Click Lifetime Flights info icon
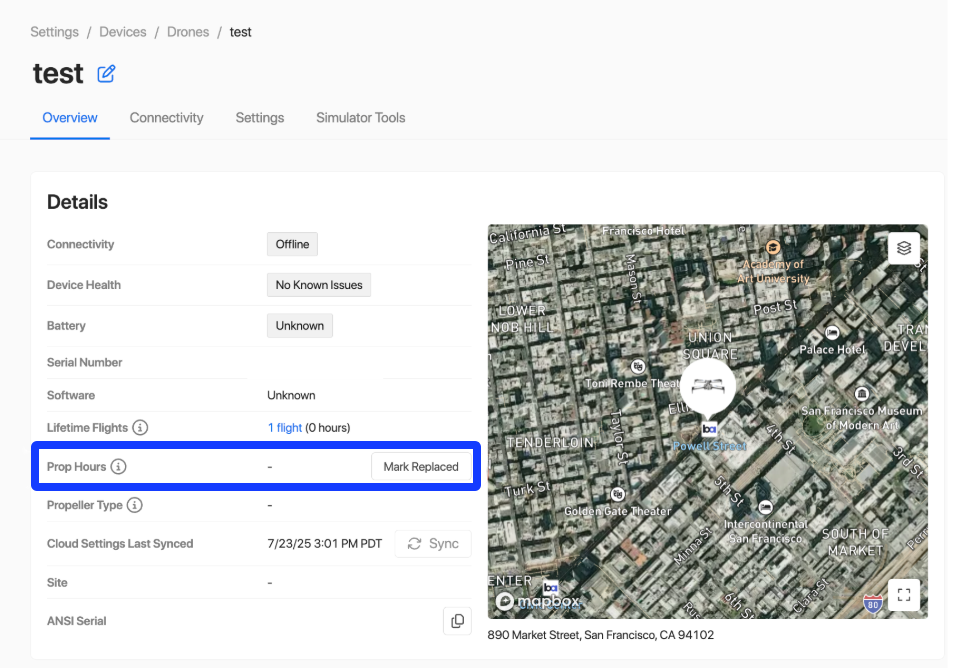The height and width of the screenshot is (668, 953). tap(141, 428)
